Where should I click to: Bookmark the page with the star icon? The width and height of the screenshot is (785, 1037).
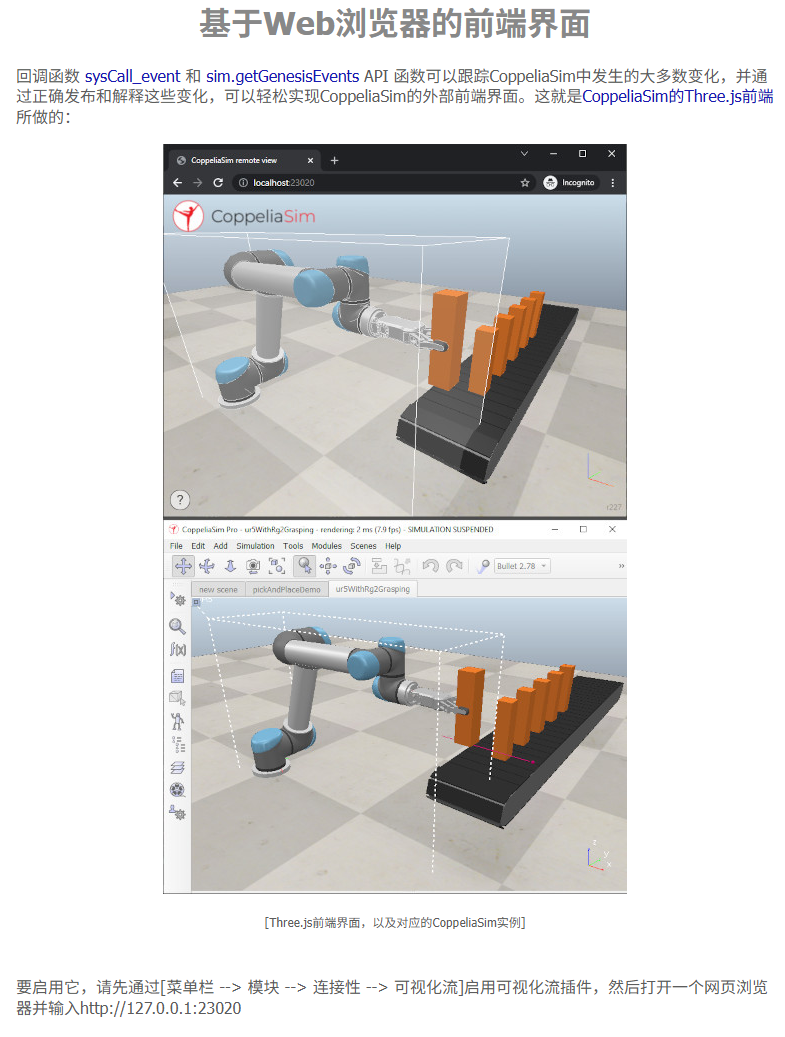[x=525, y=183]
